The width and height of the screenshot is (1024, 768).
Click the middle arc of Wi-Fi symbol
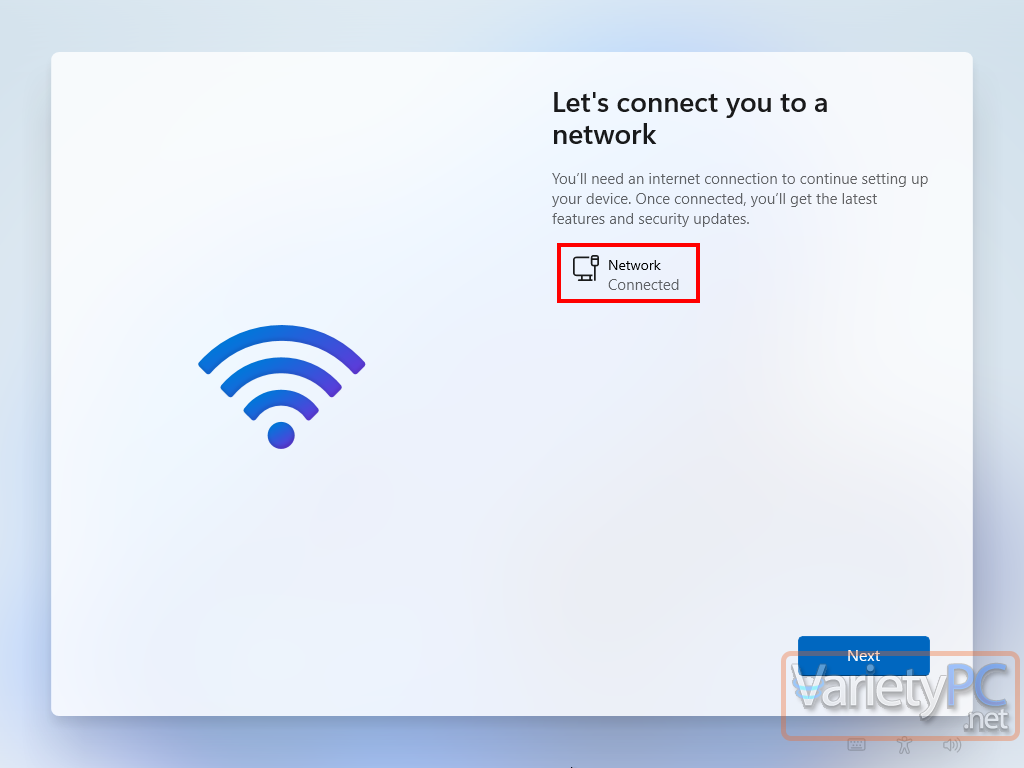coord(281,374)
